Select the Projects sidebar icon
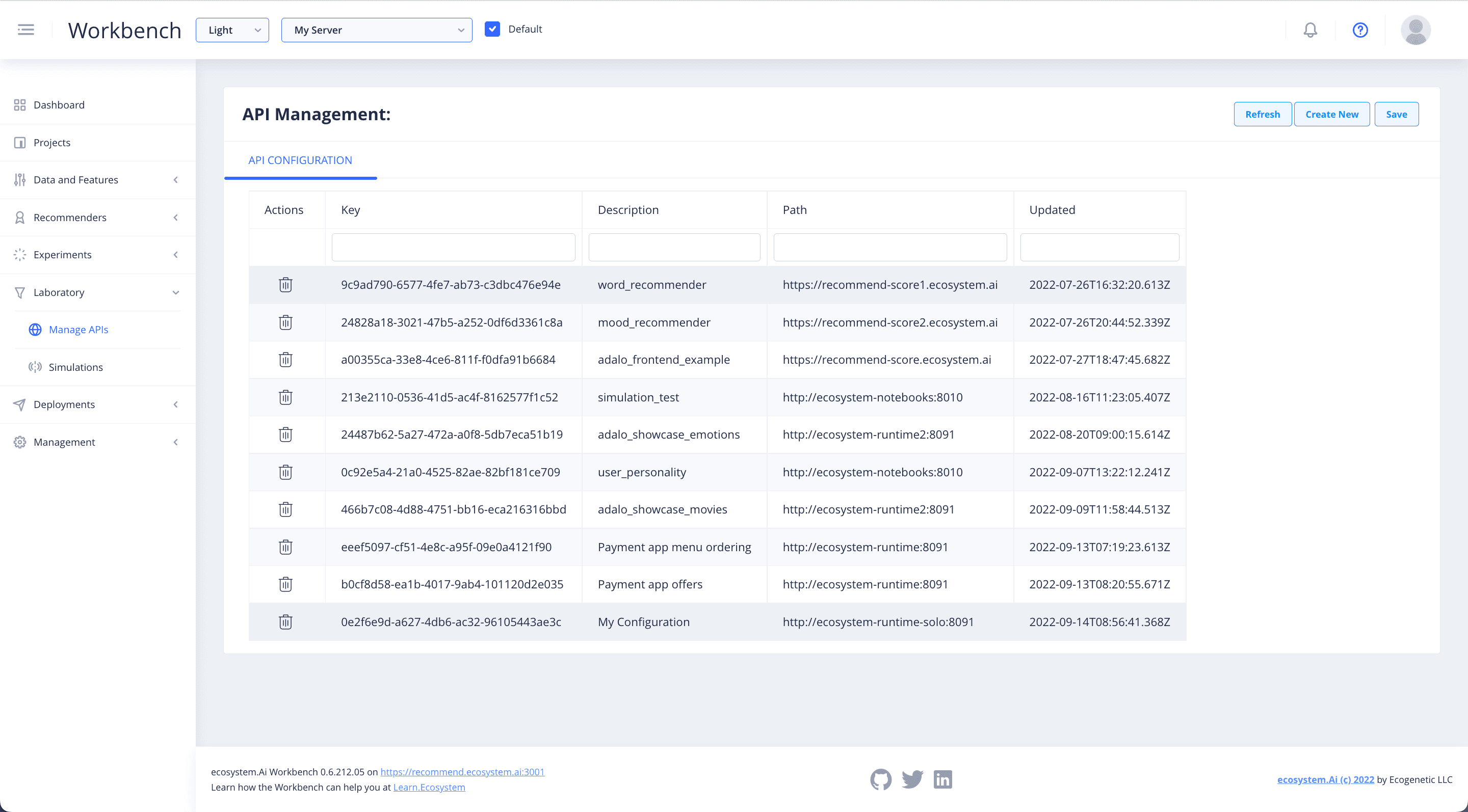Viewport: 1468px width, 812px height. (x=19, y=142)
